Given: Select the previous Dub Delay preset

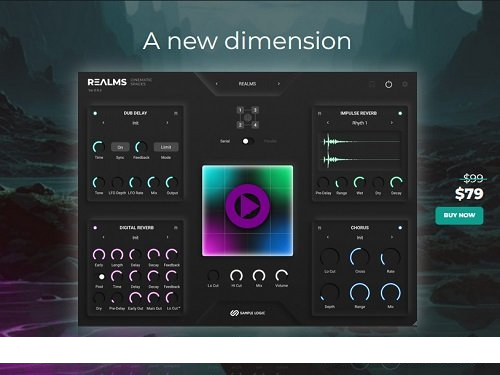Looking at the screenshot, I should (x=103, y=123).
